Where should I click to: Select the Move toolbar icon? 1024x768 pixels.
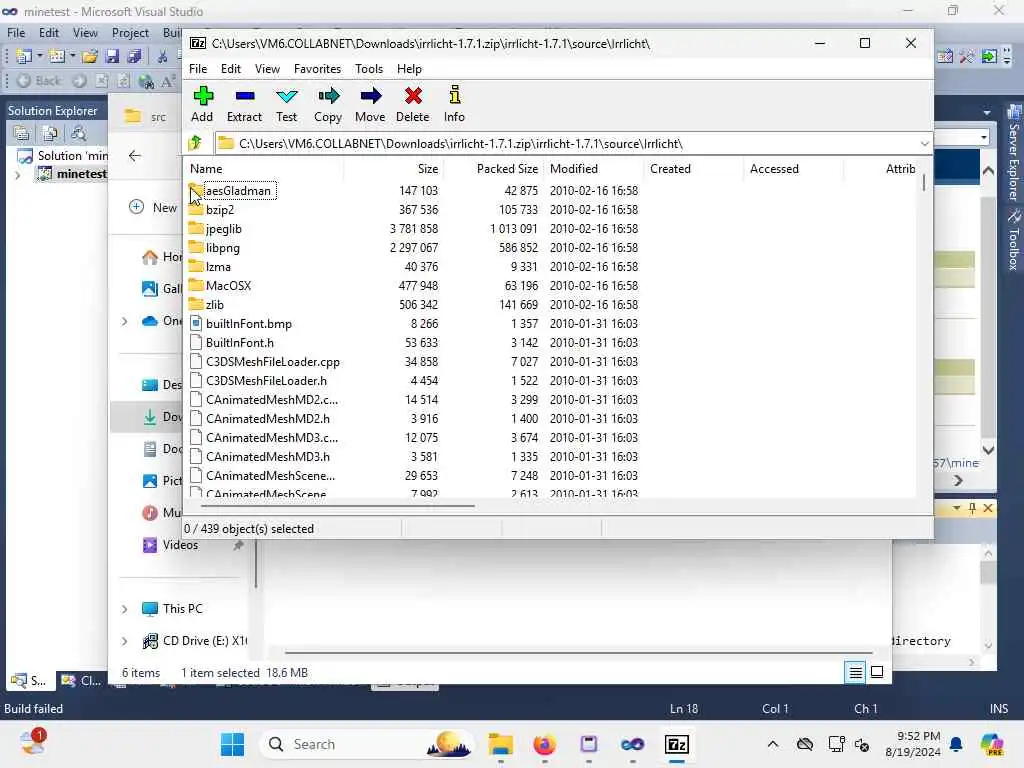click(x=370, y=104)
